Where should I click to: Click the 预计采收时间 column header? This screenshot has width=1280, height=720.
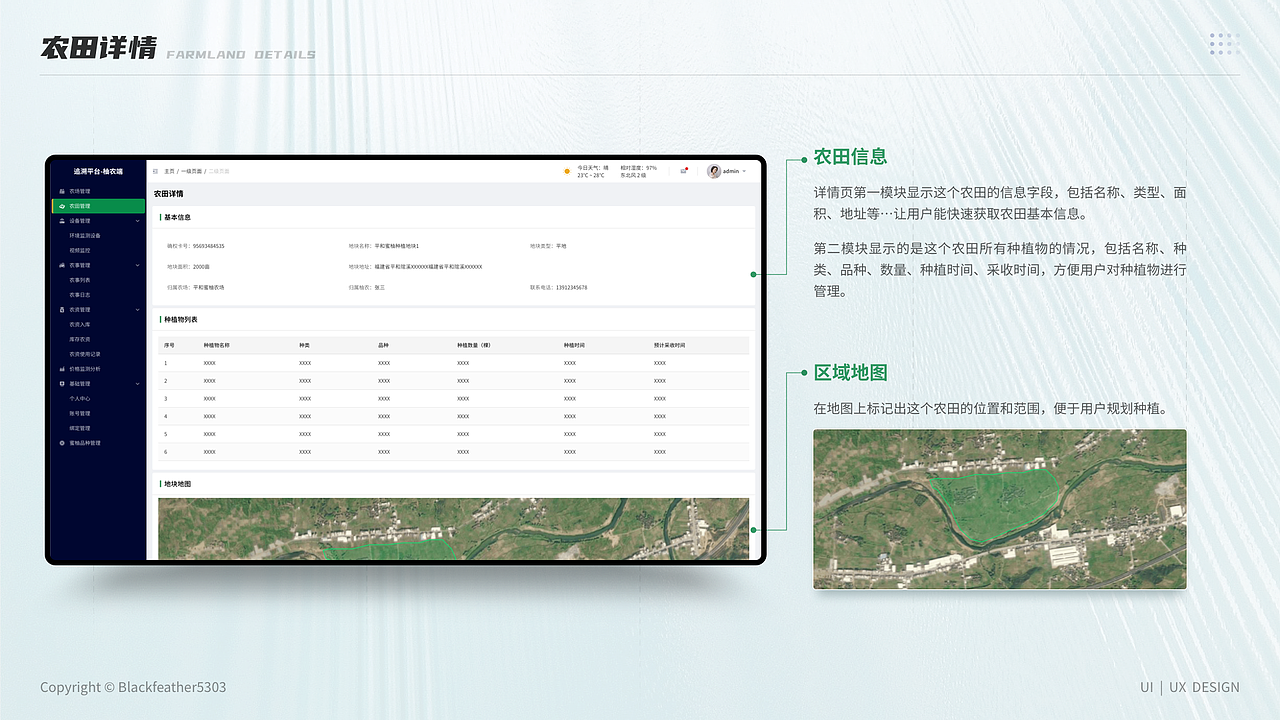(670, 345)
